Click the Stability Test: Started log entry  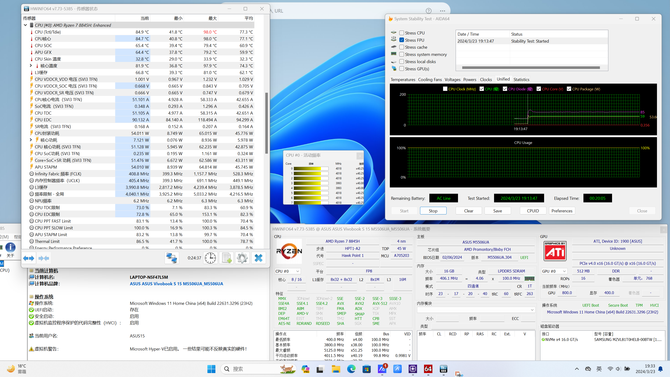[x=532, y=41]
